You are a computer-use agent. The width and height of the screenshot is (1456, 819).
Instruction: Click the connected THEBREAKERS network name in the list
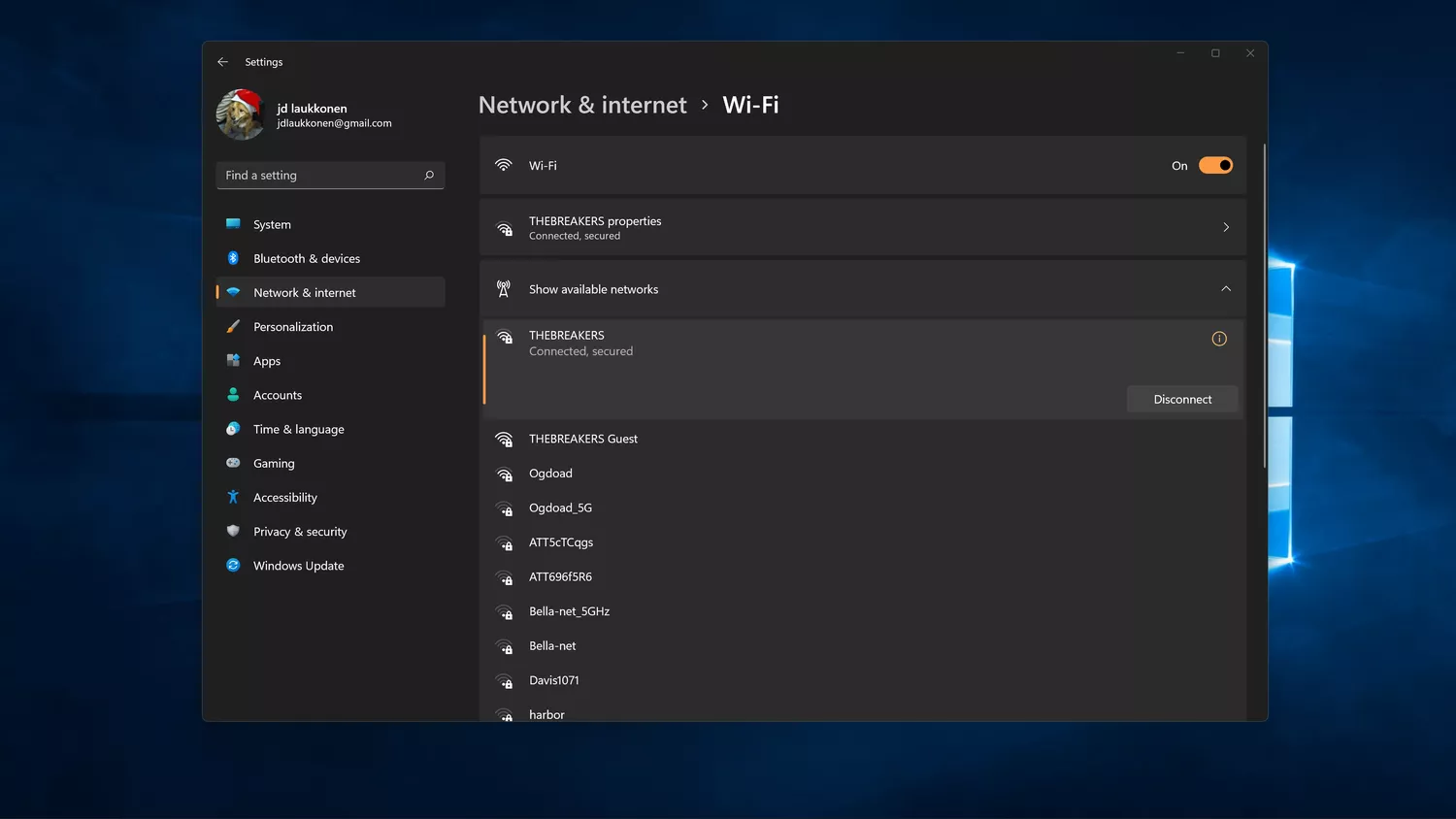tap(566, 336)
